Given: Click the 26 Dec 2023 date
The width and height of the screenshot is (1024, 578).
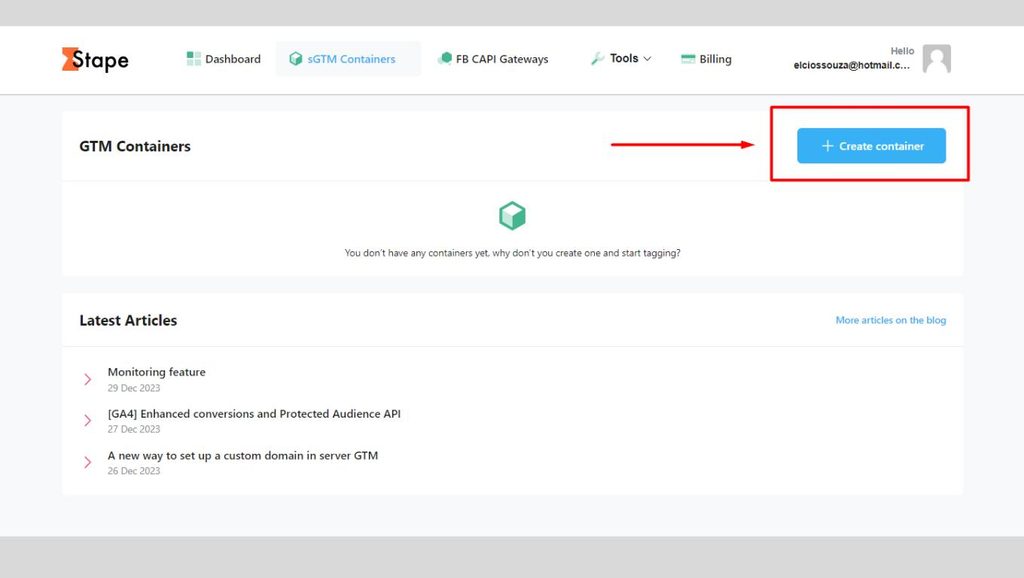Looking at the screenshot, I should pos(134,471).
